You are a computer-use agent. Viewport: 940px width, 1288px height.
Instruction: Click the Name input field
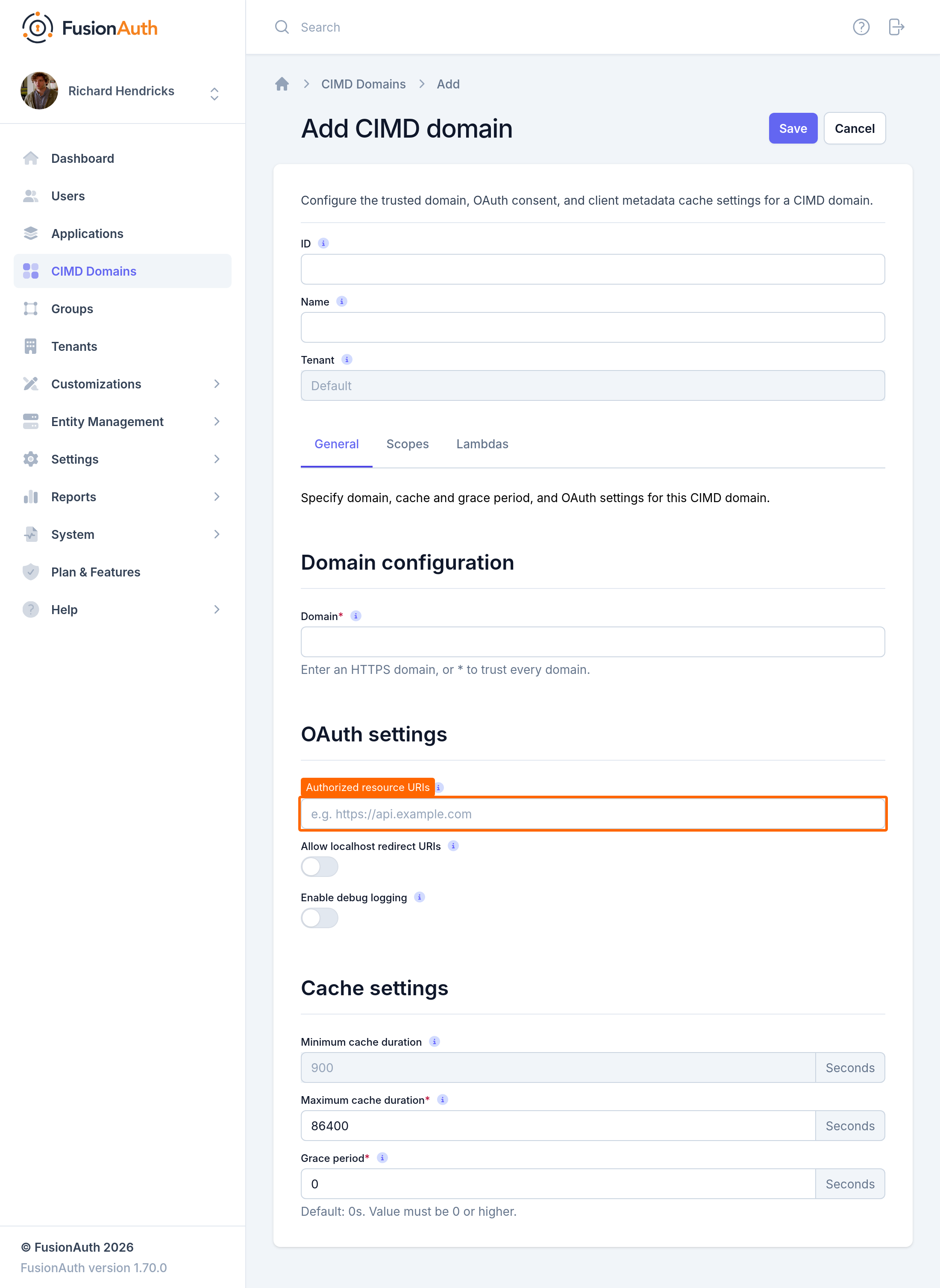592,327
